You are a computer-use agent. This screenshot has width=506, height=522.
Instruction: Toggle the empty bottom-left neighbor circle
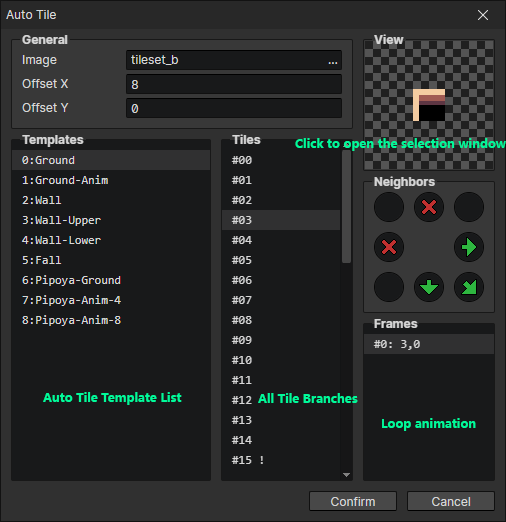(389, 287)
